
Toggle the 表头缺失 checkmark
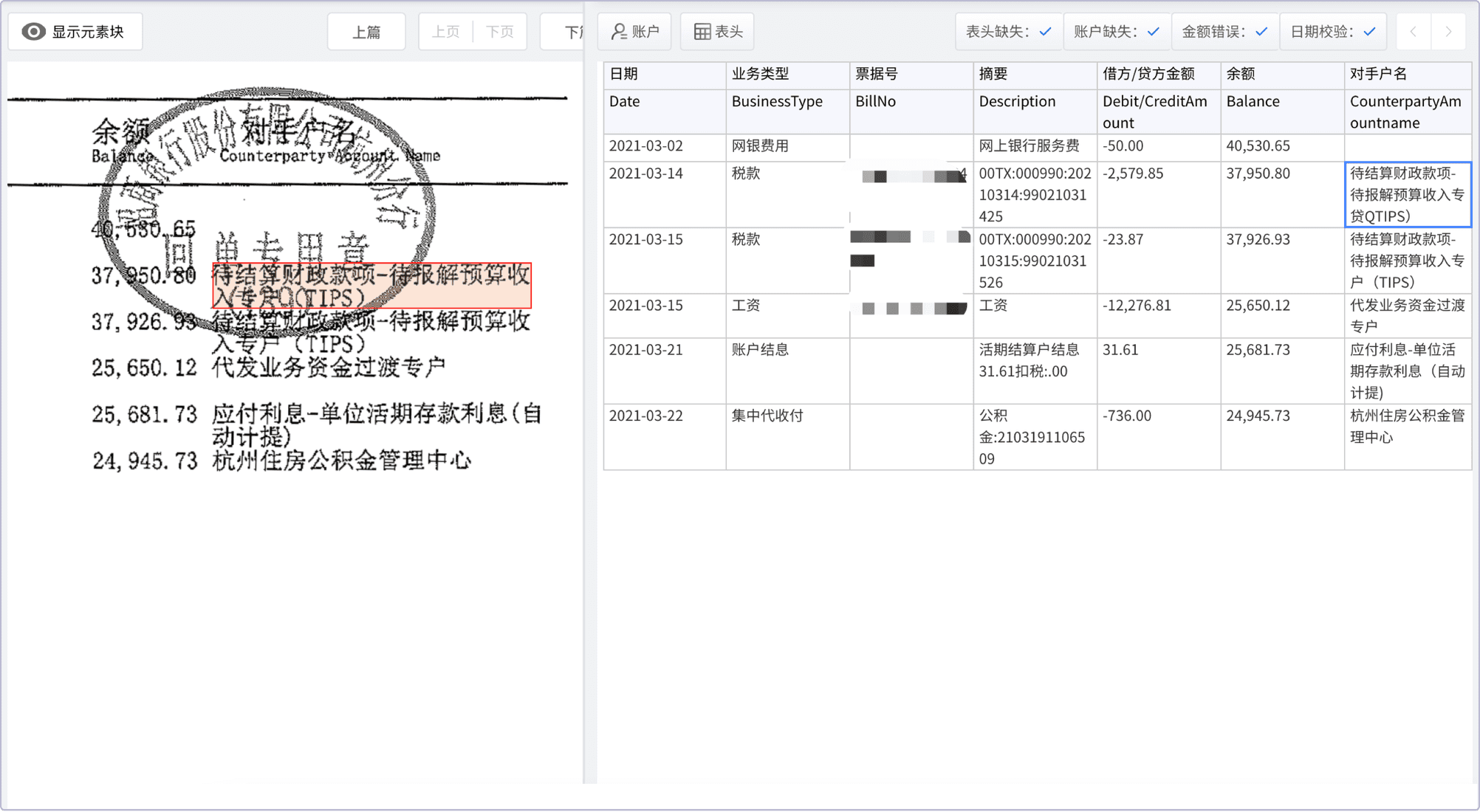[1045, 32]
